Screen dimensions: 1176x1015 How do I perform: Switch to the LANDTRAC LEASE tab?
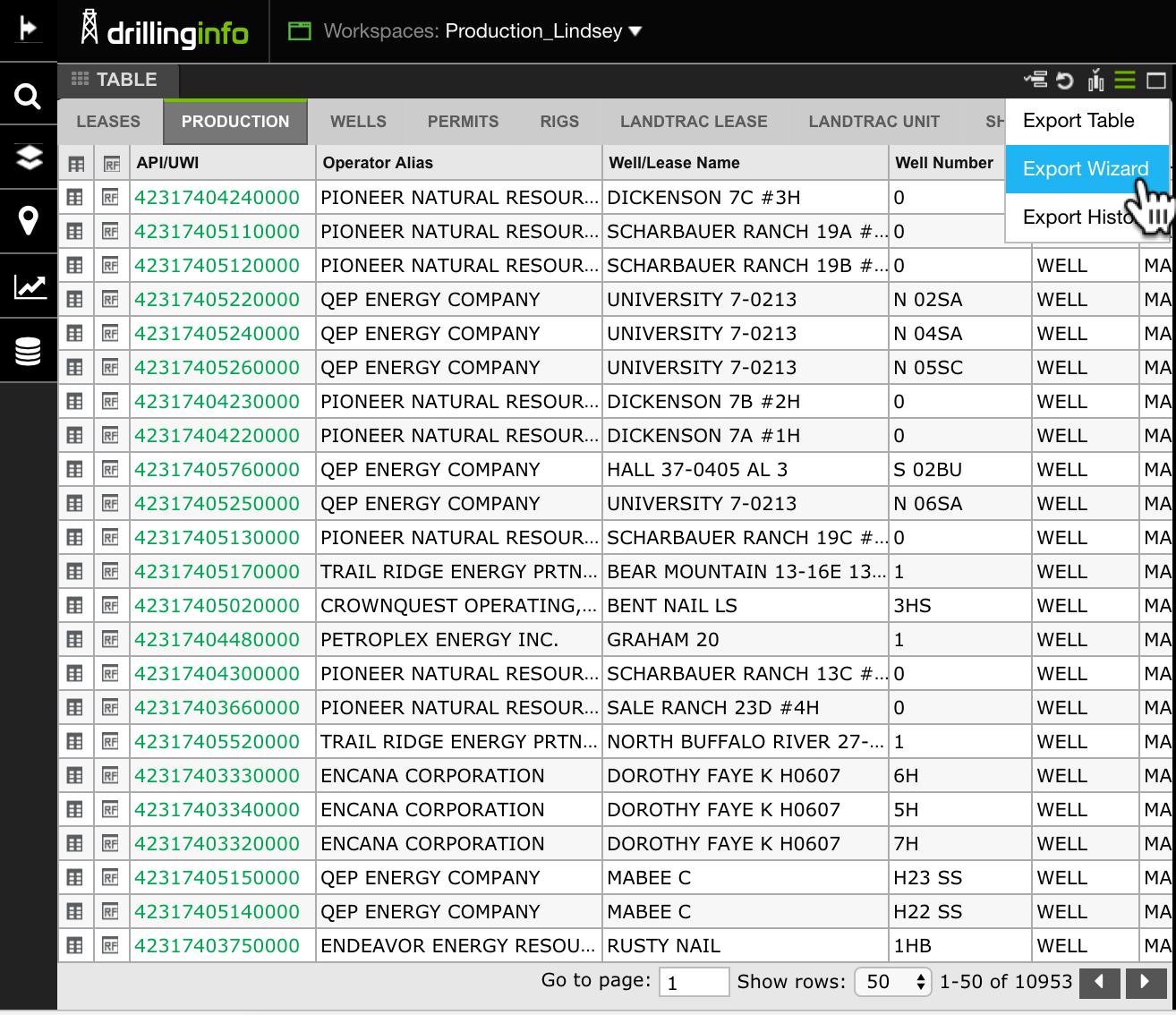coord(694,122)
